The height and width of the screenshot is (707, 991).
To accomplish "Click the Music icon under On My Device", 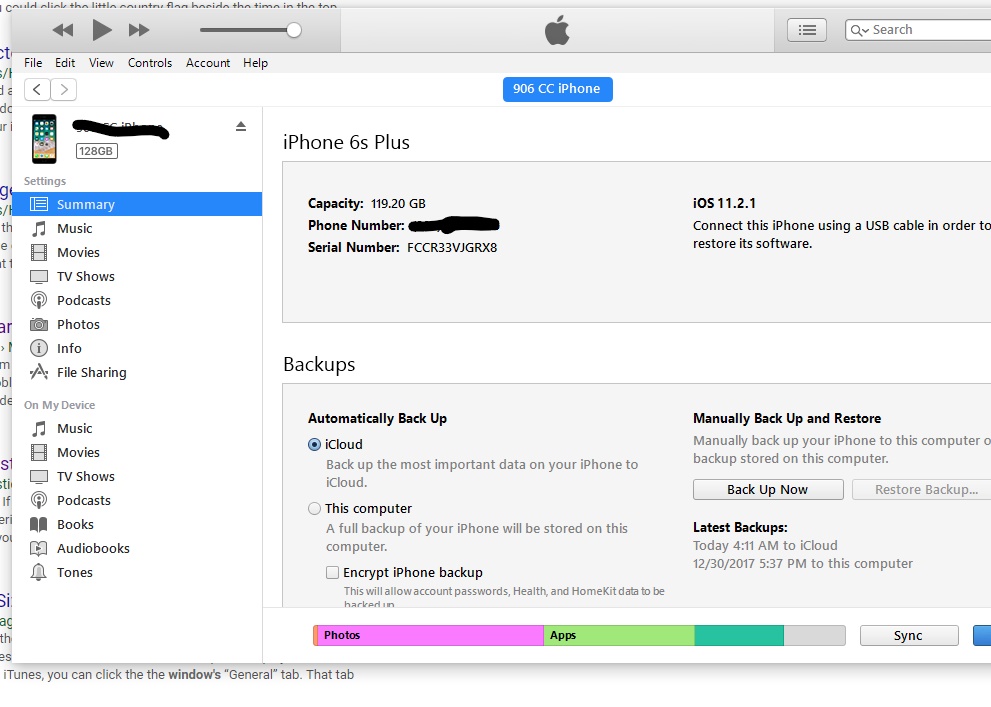I will click(x=39, y=428).
